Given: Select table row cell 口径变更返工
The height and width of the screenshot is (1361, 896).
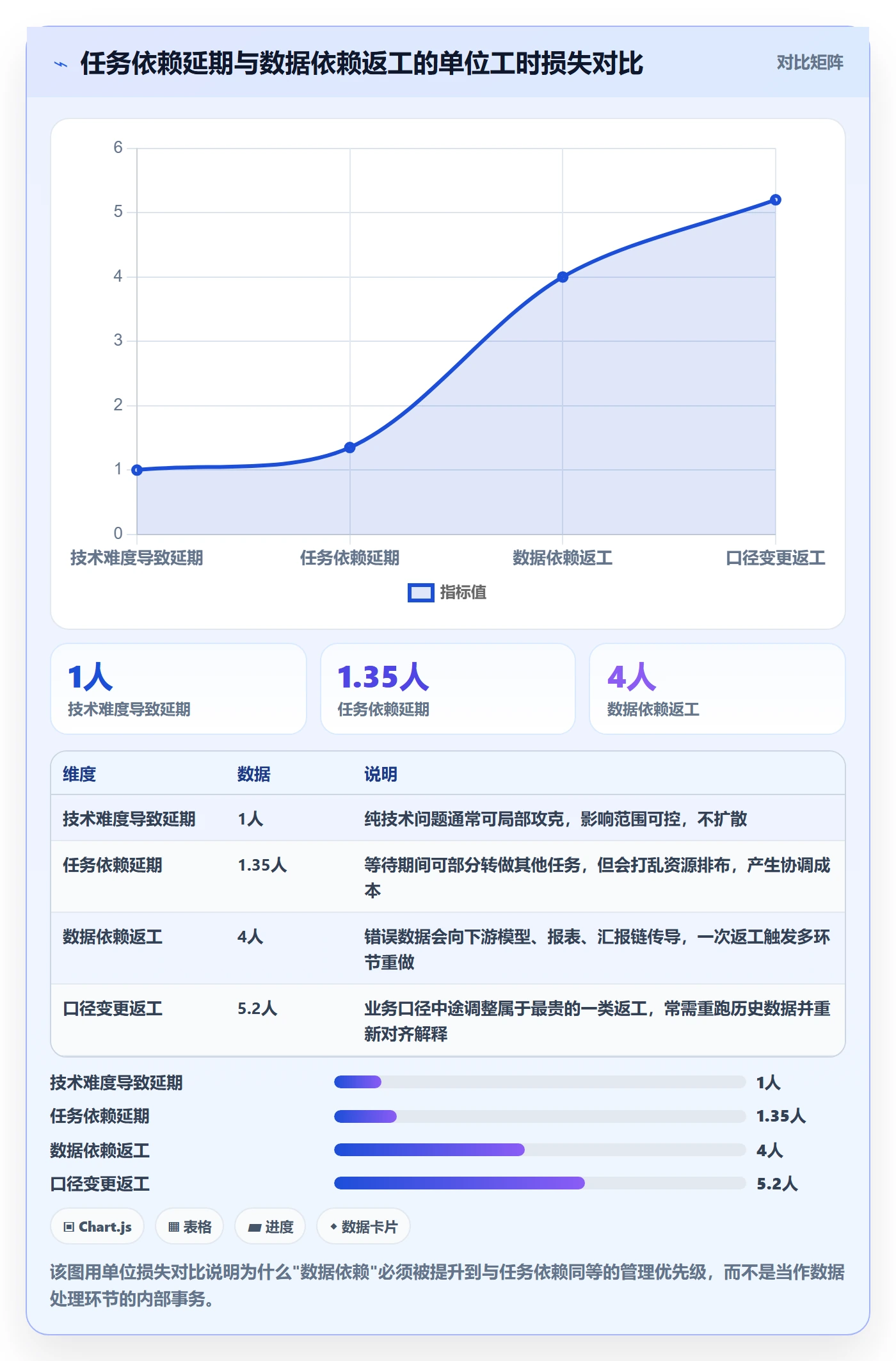Looking at the screenshot, I should click(113, 1008).
